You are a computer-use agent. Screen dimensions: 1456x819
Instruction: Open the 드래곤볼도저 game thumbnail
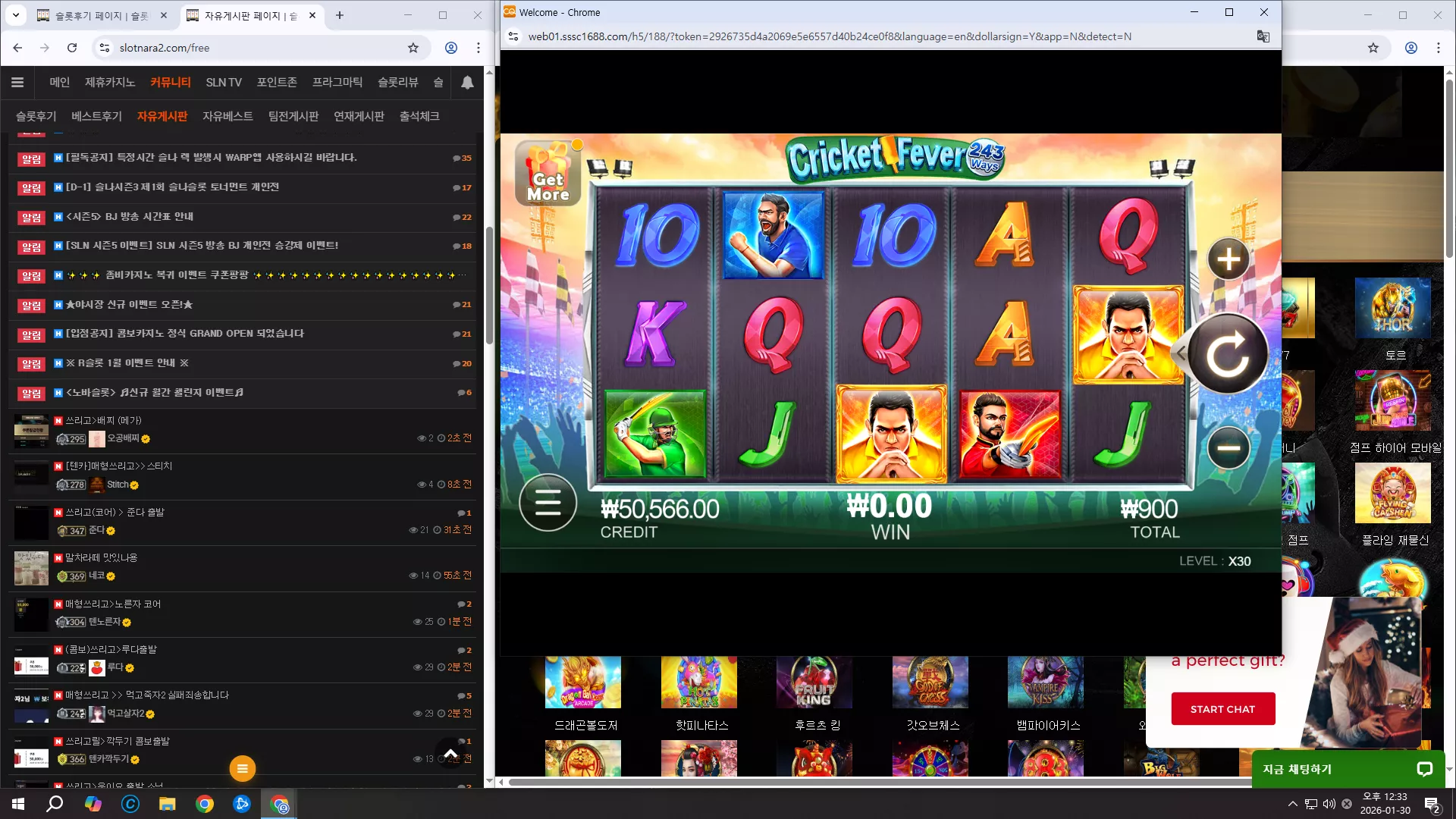(582, 682)
